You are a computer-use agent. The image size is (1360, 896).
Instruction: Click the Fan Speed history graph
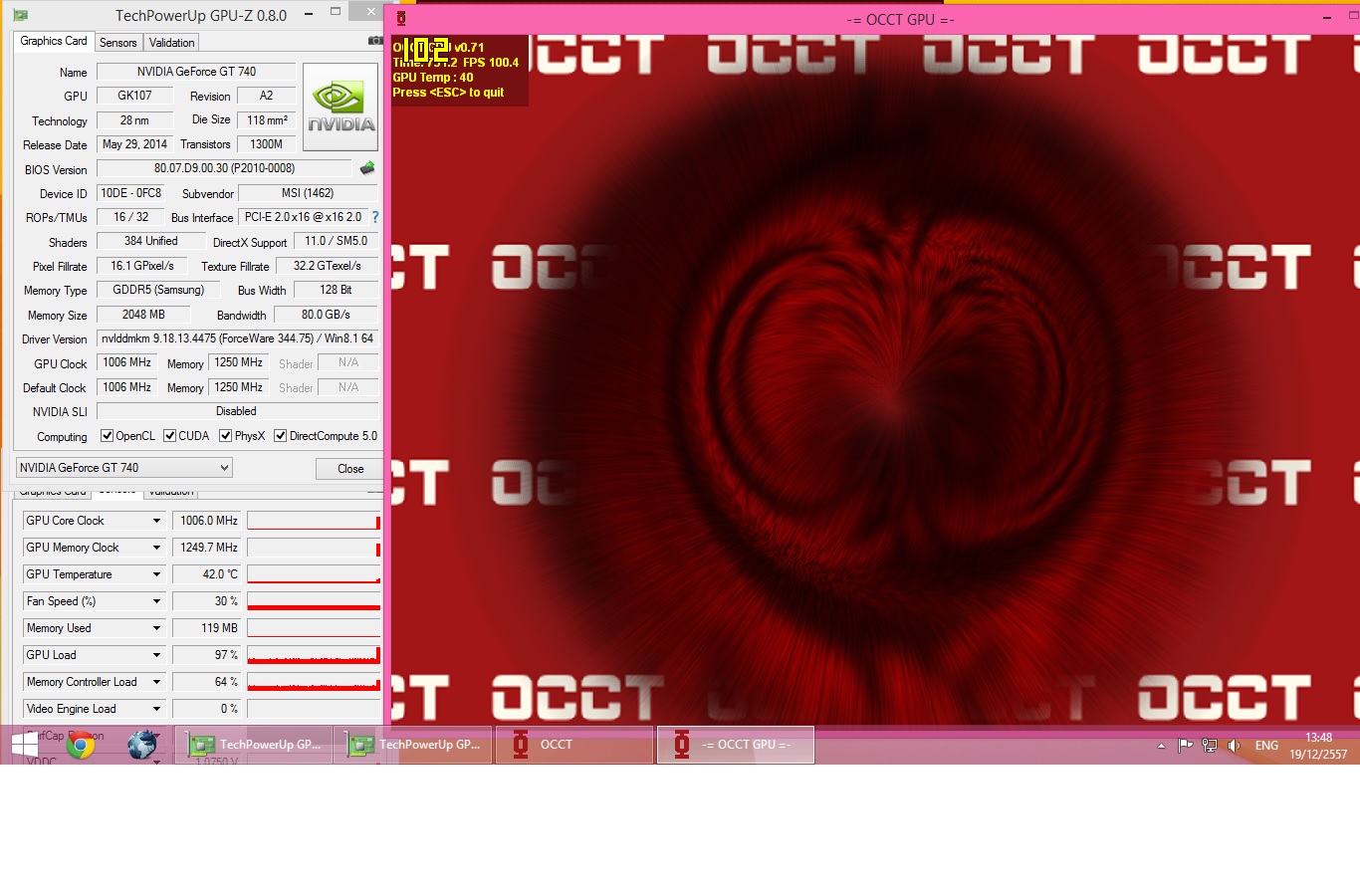[314, 601]
